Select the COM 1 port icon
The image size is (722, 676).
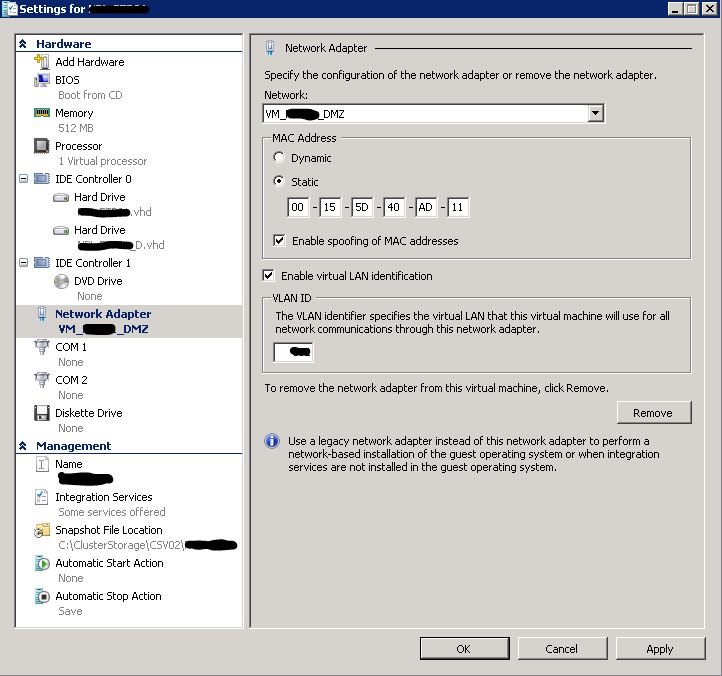pos(42,347)
